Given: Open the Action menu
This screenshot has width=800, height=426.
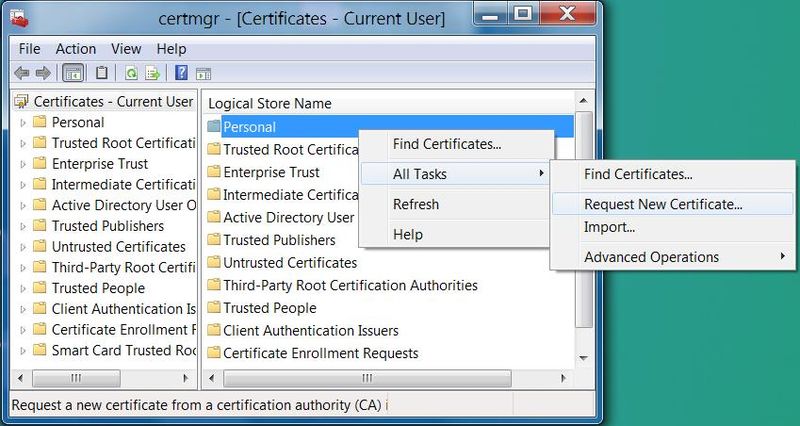Looking at the screenshot, I should tap(76, 49).
